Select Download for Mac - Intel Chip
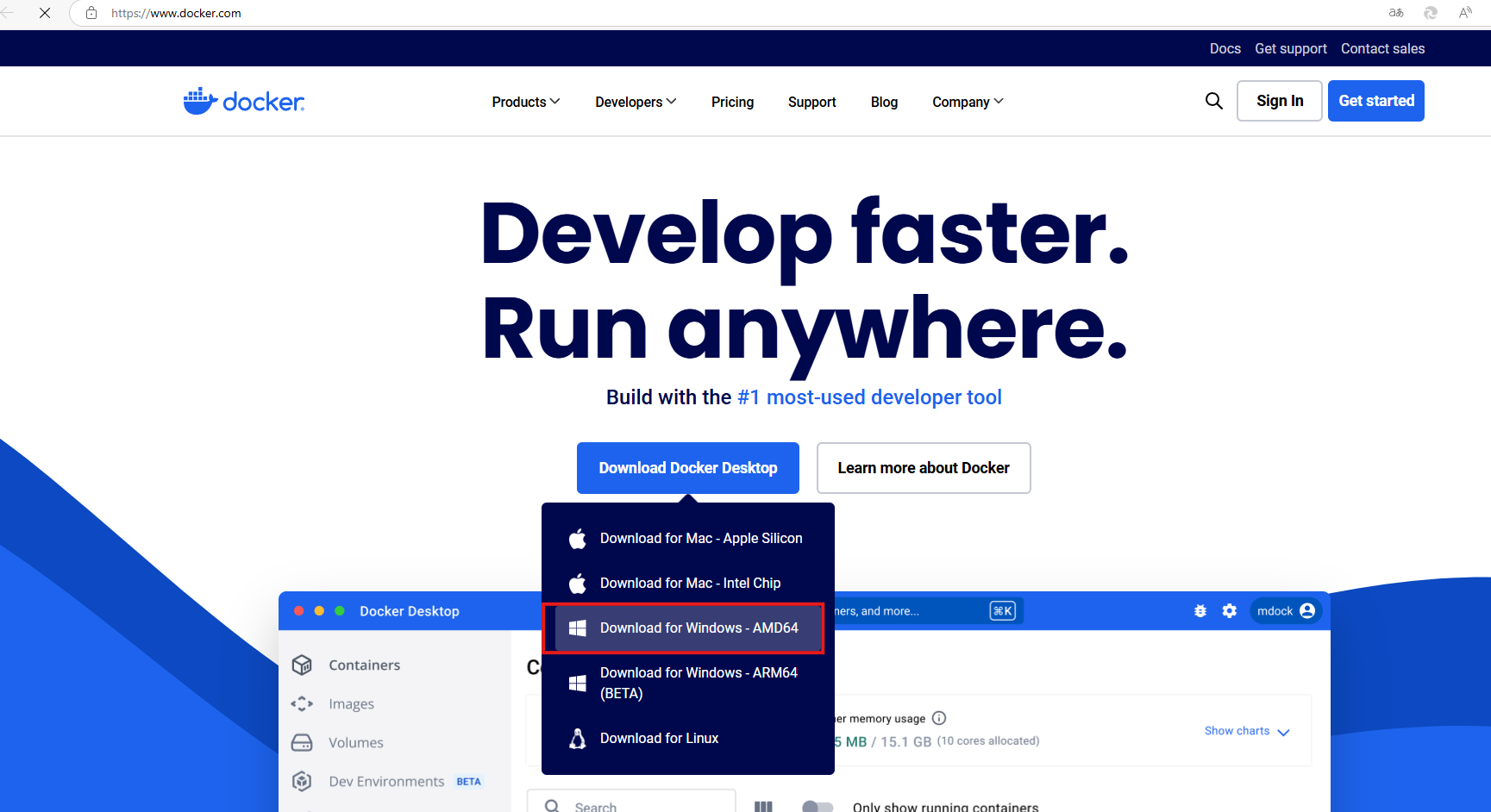The height and width of the screenshot is (812, 1491). 688,584
